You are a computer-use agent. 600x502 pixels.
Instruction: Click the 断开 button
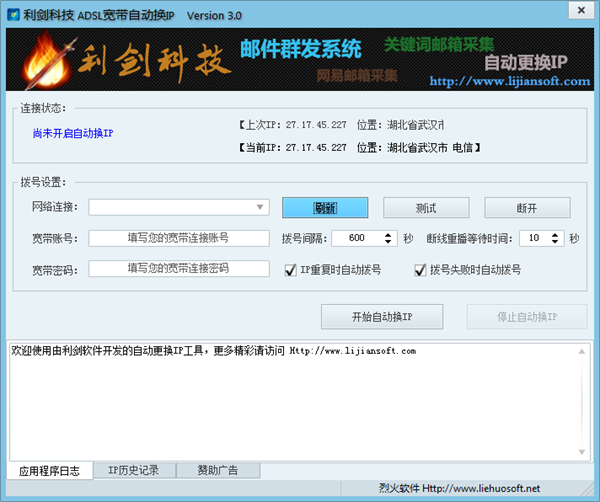point(527,208)
